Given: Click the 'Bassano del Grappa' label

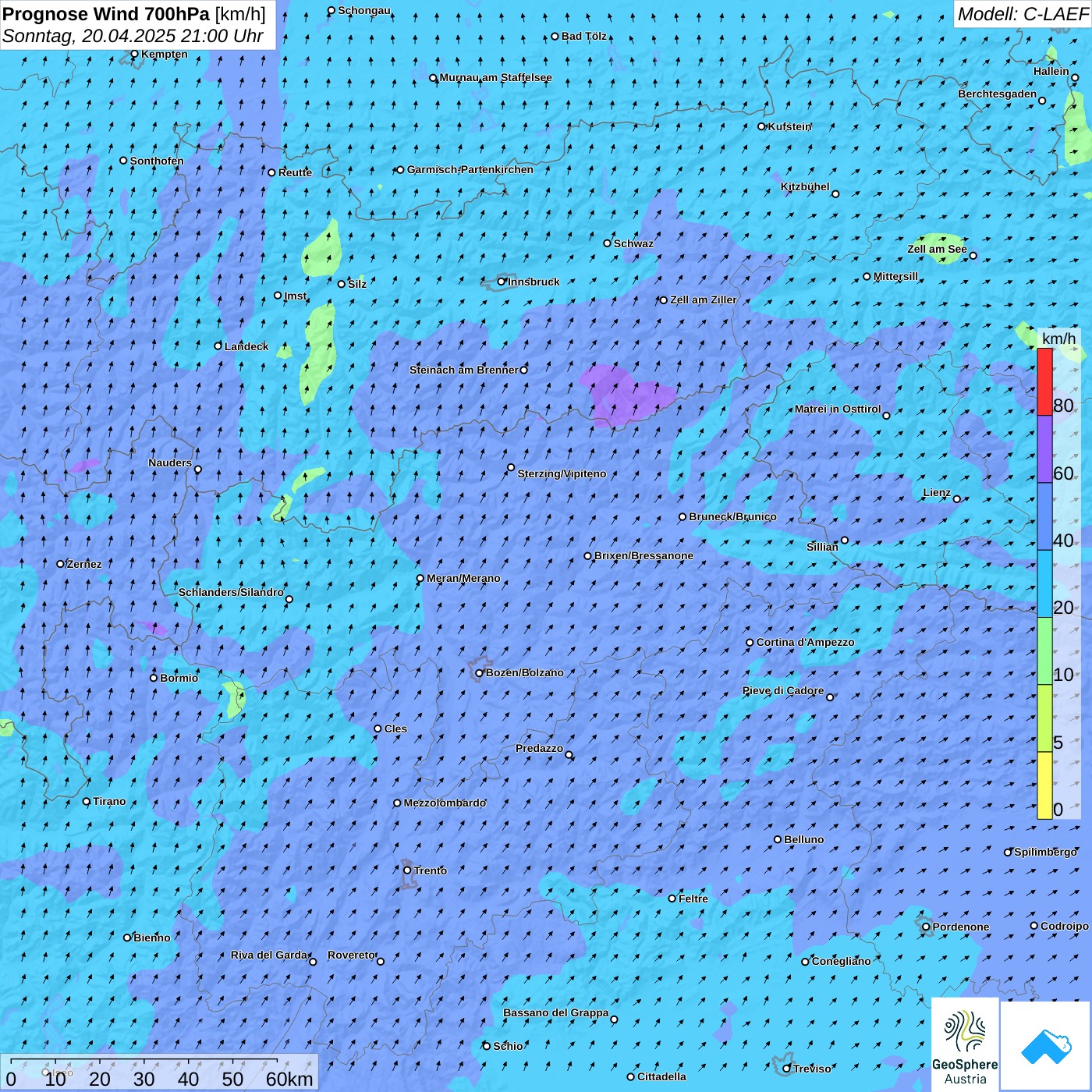Looking at the screenshot, I should pyautogui.click(x=555, y=1012).
